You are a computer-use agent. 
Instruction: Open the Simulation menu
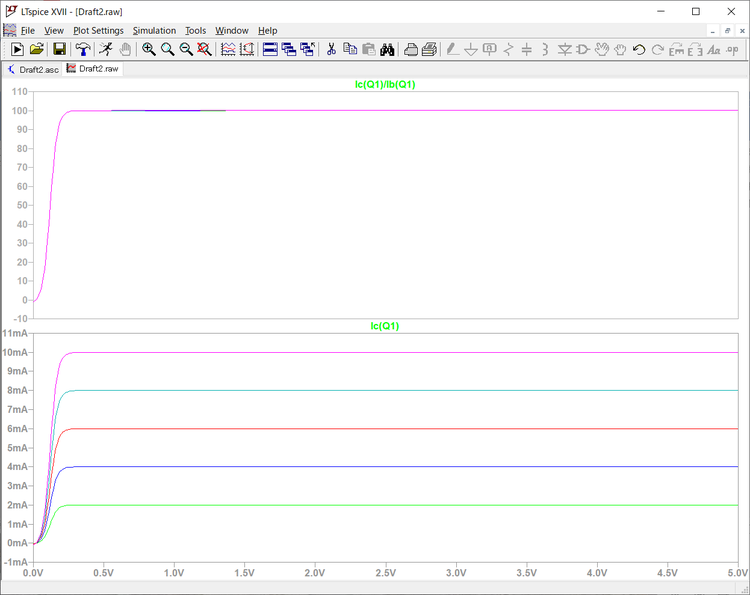point(154,31)
